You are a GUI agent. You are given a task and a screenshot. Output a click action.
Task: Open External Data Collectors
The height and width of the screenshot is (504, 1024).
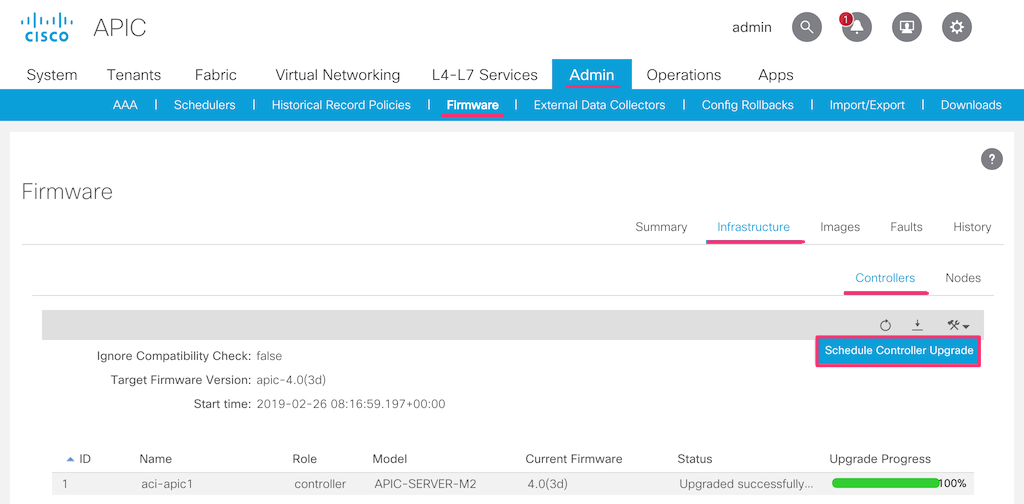[x=600, y=105]
